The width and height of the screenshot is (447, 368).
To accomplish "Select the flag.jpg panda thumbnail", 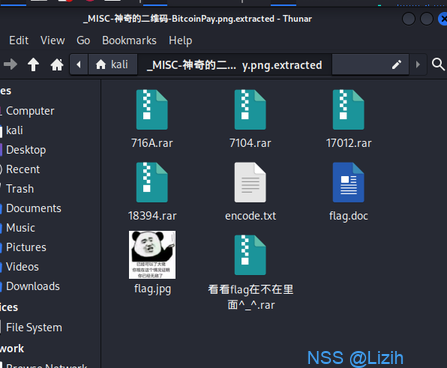I will (x=152, y=255).
